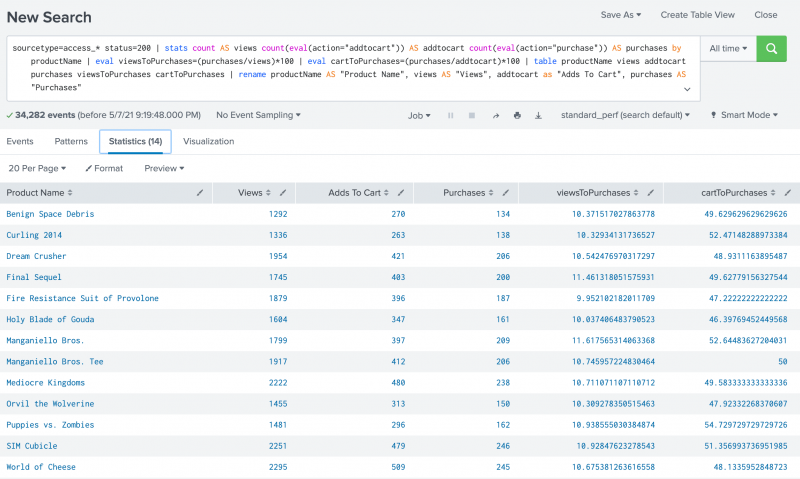Expand the search bar chevron
Screen dimensions: 800x479
coord(687,89)
